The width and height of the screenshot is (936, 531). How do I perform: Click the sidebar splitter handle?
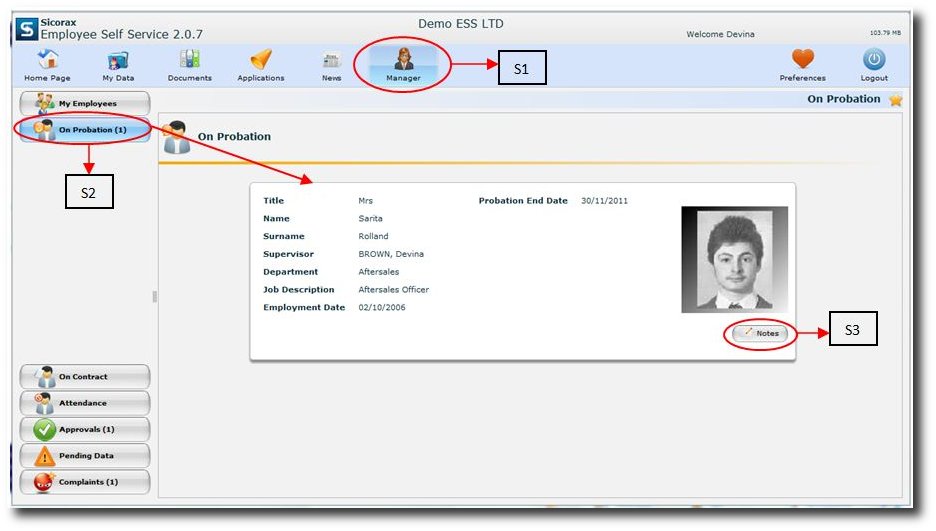[154, 296]
